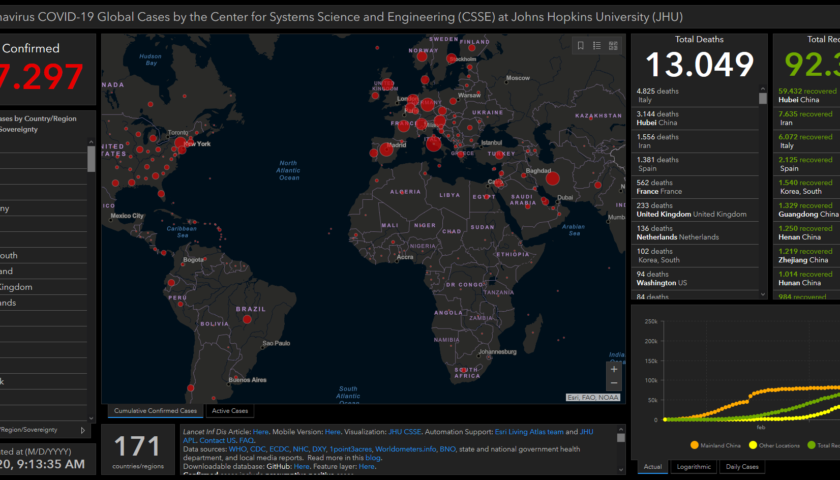
Task: Click the country list scroll-down arrow
Action: pos(91,418)
